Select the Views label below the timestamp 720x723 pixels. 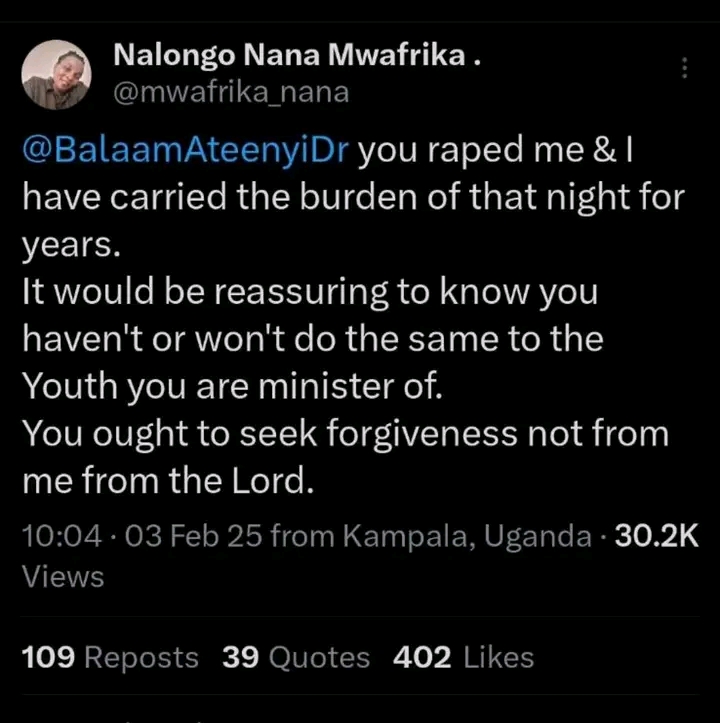[63, 576]
